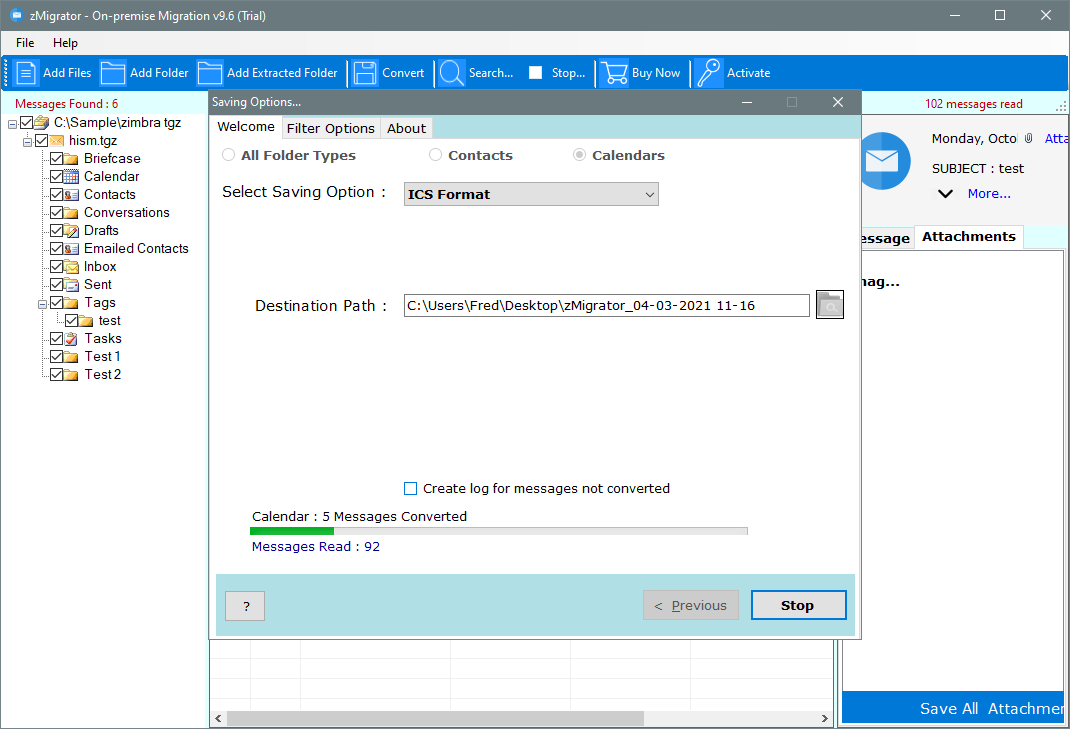Screen dimensions: 1070x729
Task: Select the All Folder Types radio button
Action: click(229, 155)
